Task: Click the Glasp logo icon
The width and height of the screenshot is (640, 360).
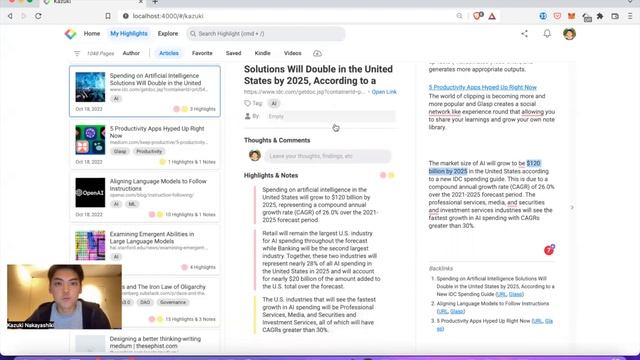Action: tap(70, 34)
